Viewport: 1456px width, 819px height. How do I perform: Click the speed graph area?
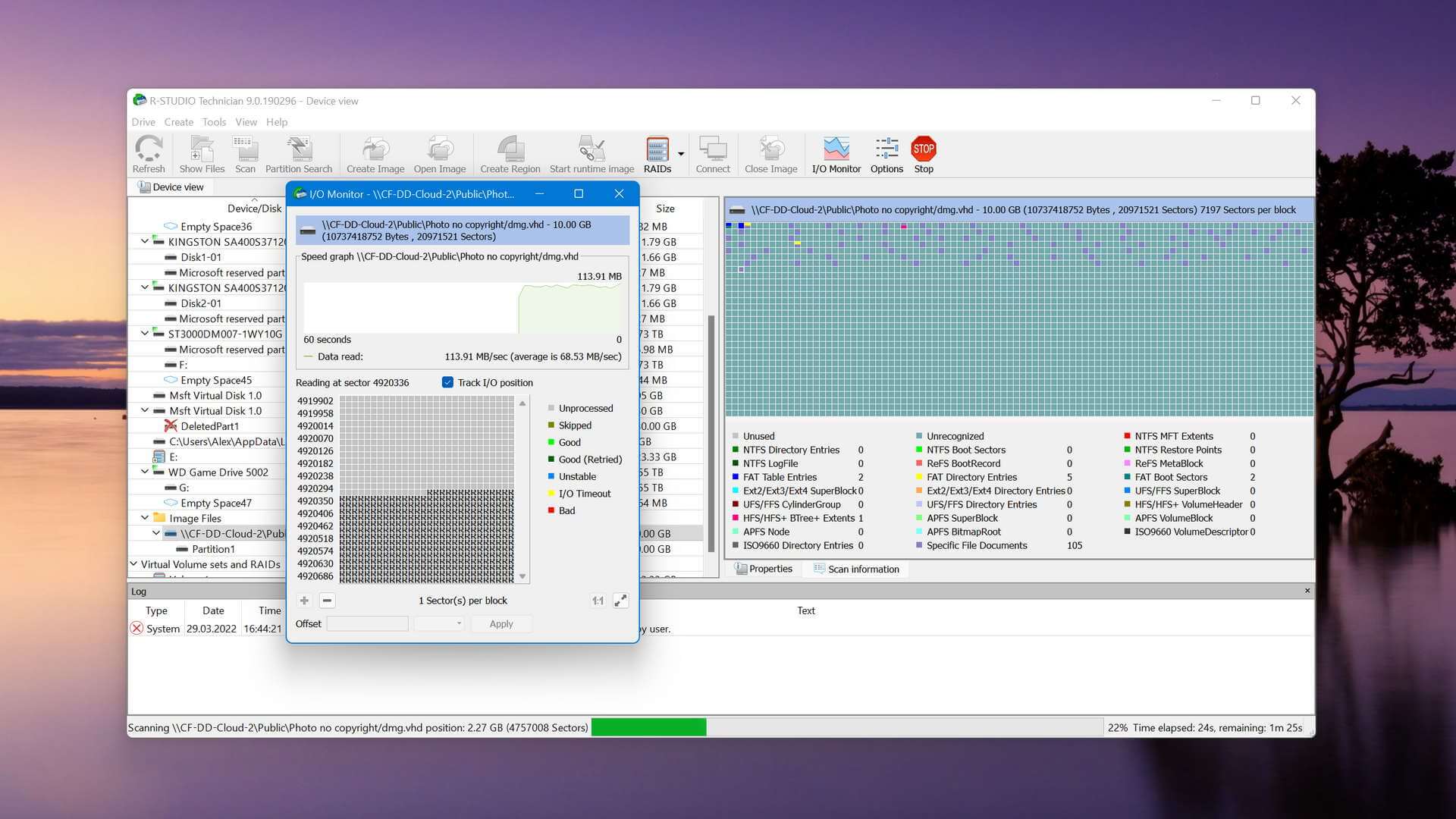pyautogui.click(x=463, y=308)
